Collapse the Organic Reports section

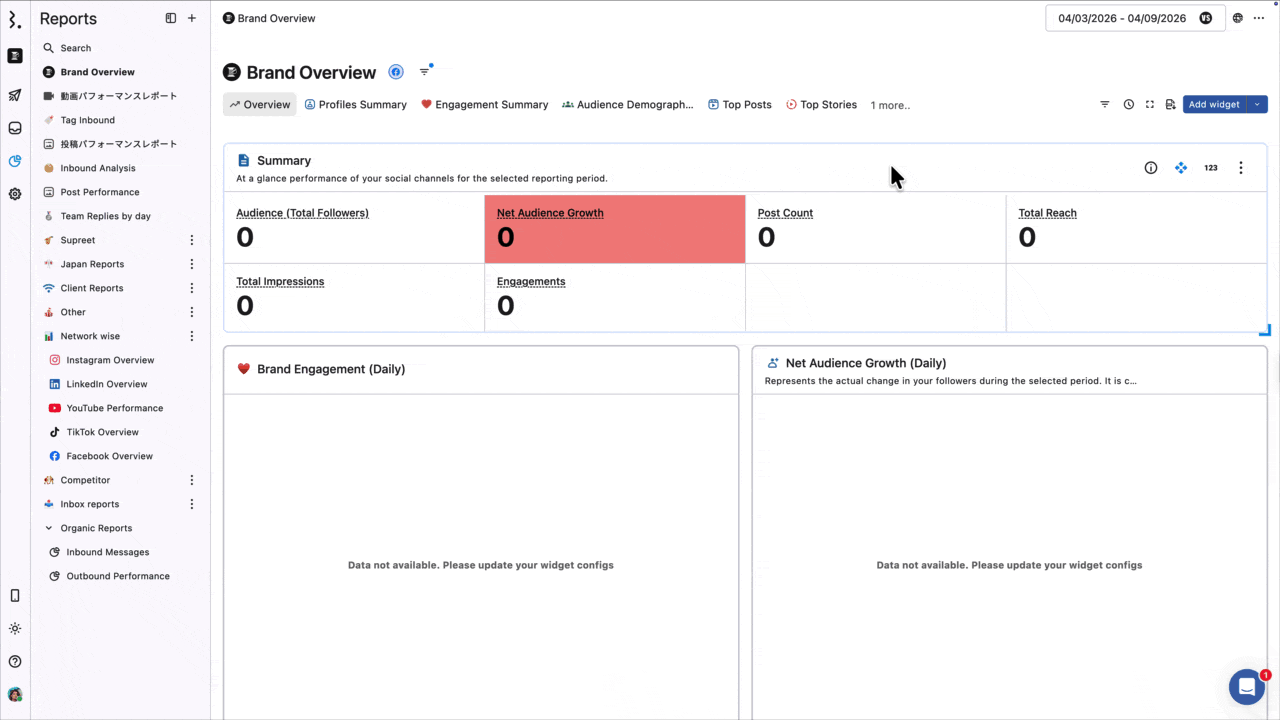47,528
